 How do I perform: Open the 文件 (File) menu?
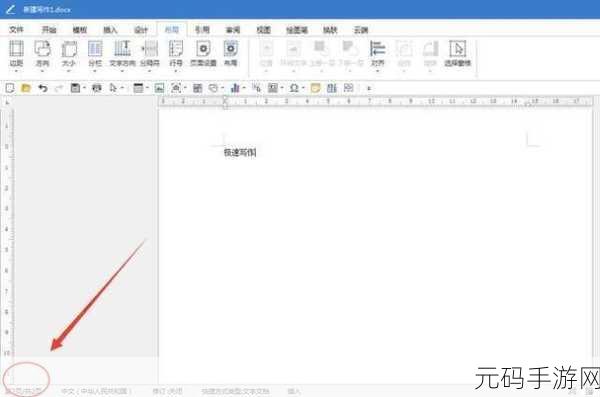pos(16,29)
